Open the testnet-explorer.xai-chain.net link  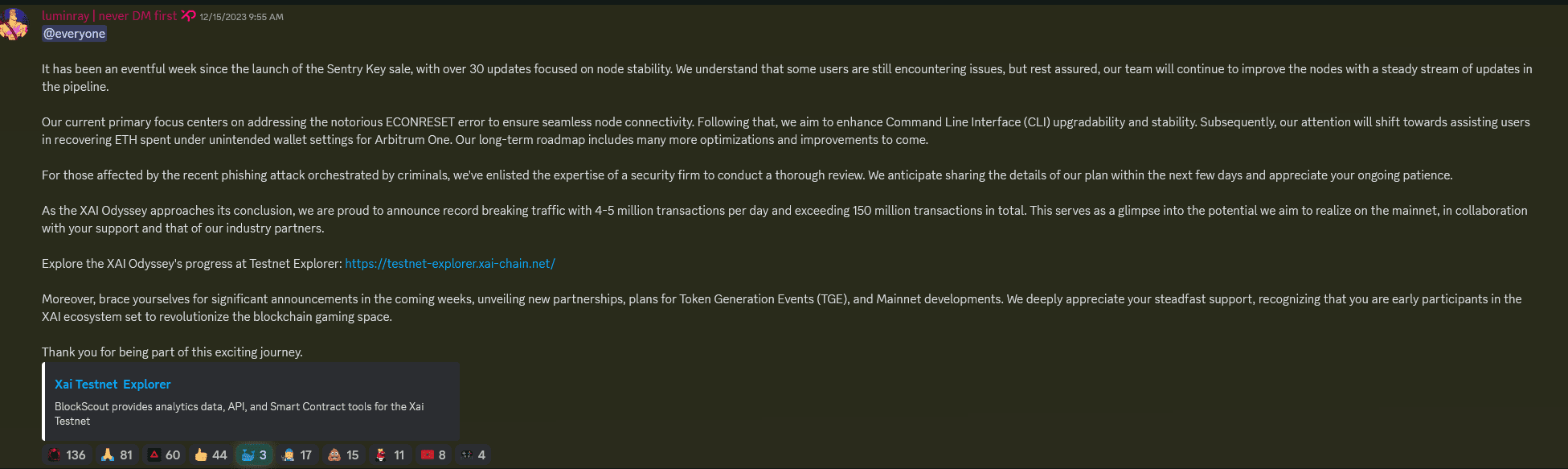point(450,264)
